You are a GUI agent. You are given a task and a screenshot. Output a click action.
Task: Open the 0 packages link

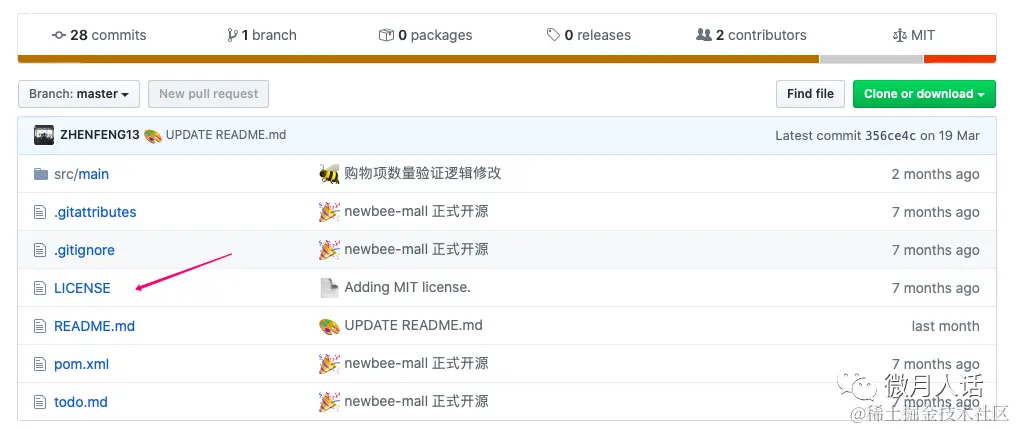click(x=426, y=35)
